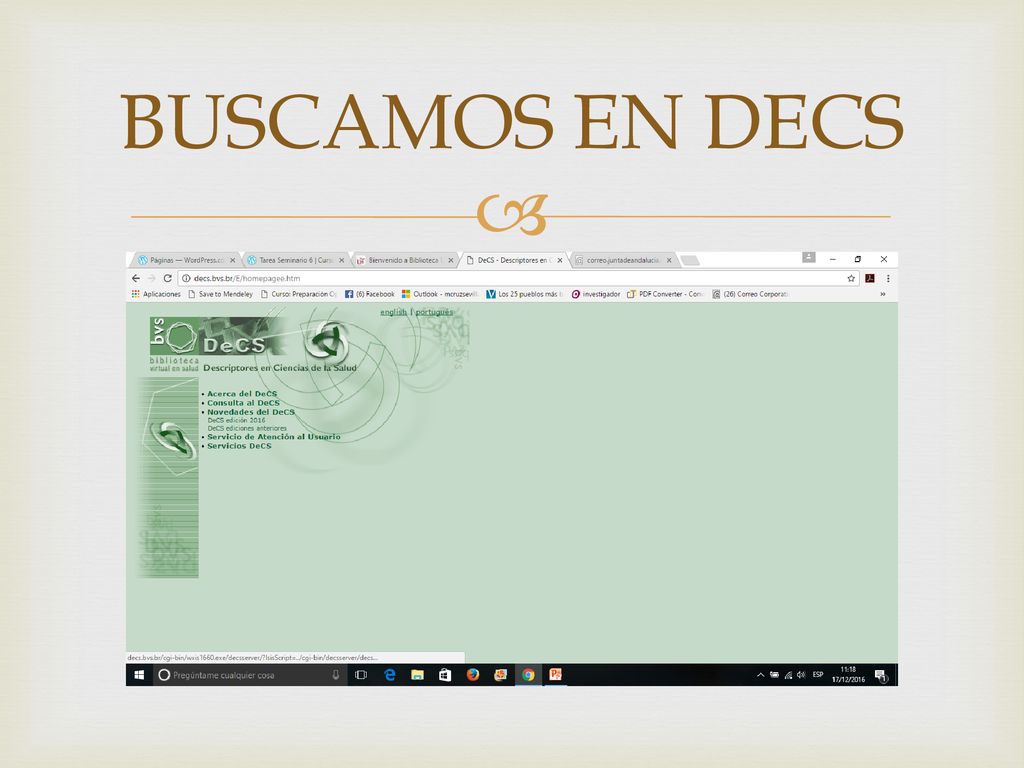
Task: Click the Adobe PDF extension icon
Action: pyautogui.click(x=870, y=278)
